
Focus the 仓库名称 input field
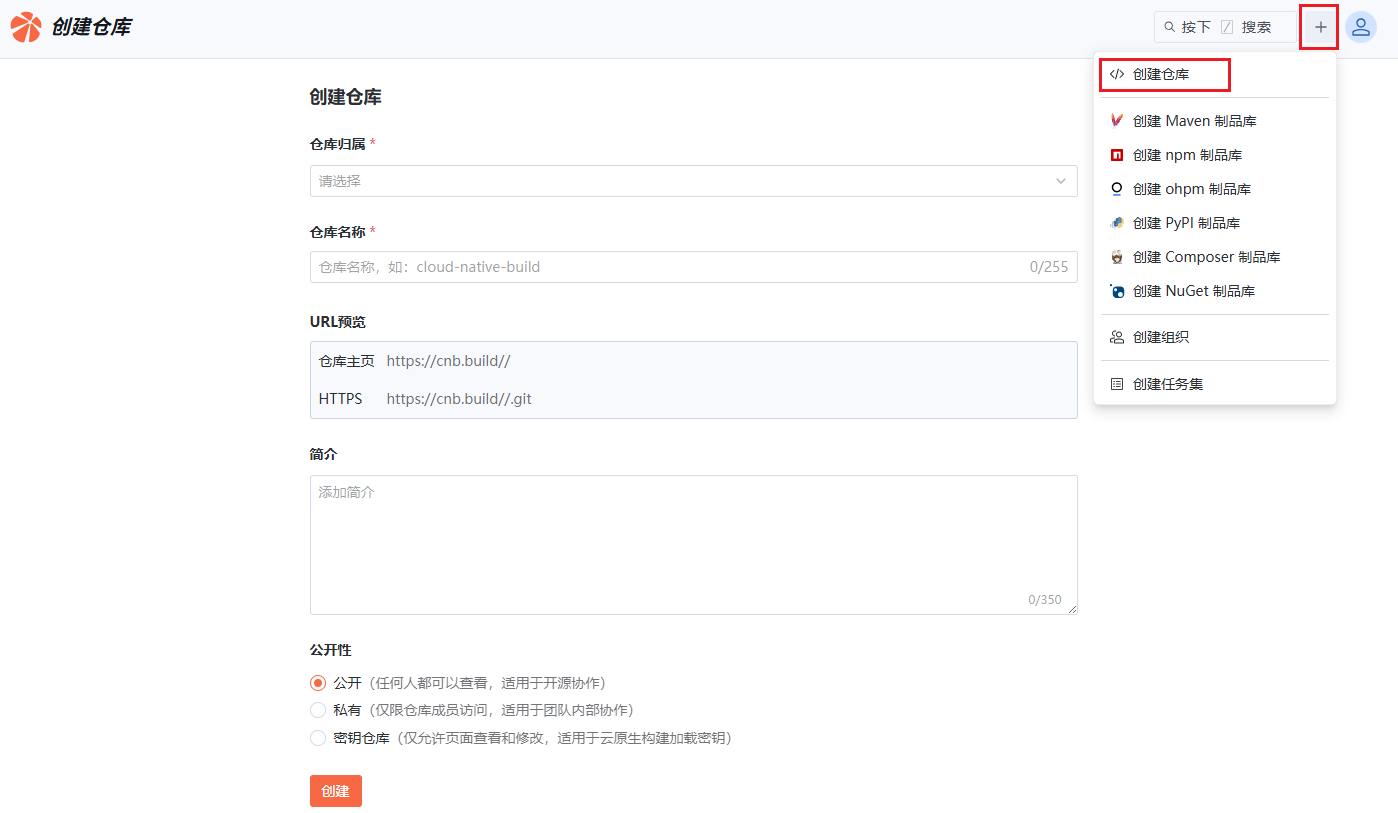pyautogui.click(x=693, y=267)
